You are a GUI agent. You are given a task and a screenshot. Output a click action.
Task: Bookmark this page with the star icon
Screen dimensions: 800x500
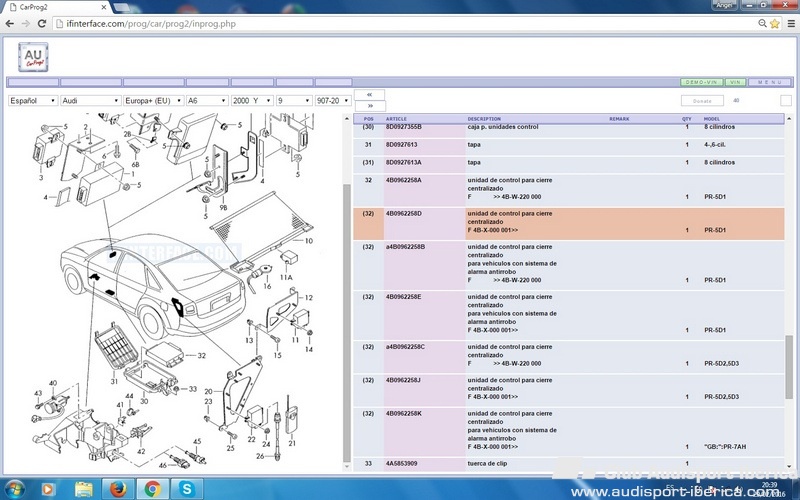774,23
